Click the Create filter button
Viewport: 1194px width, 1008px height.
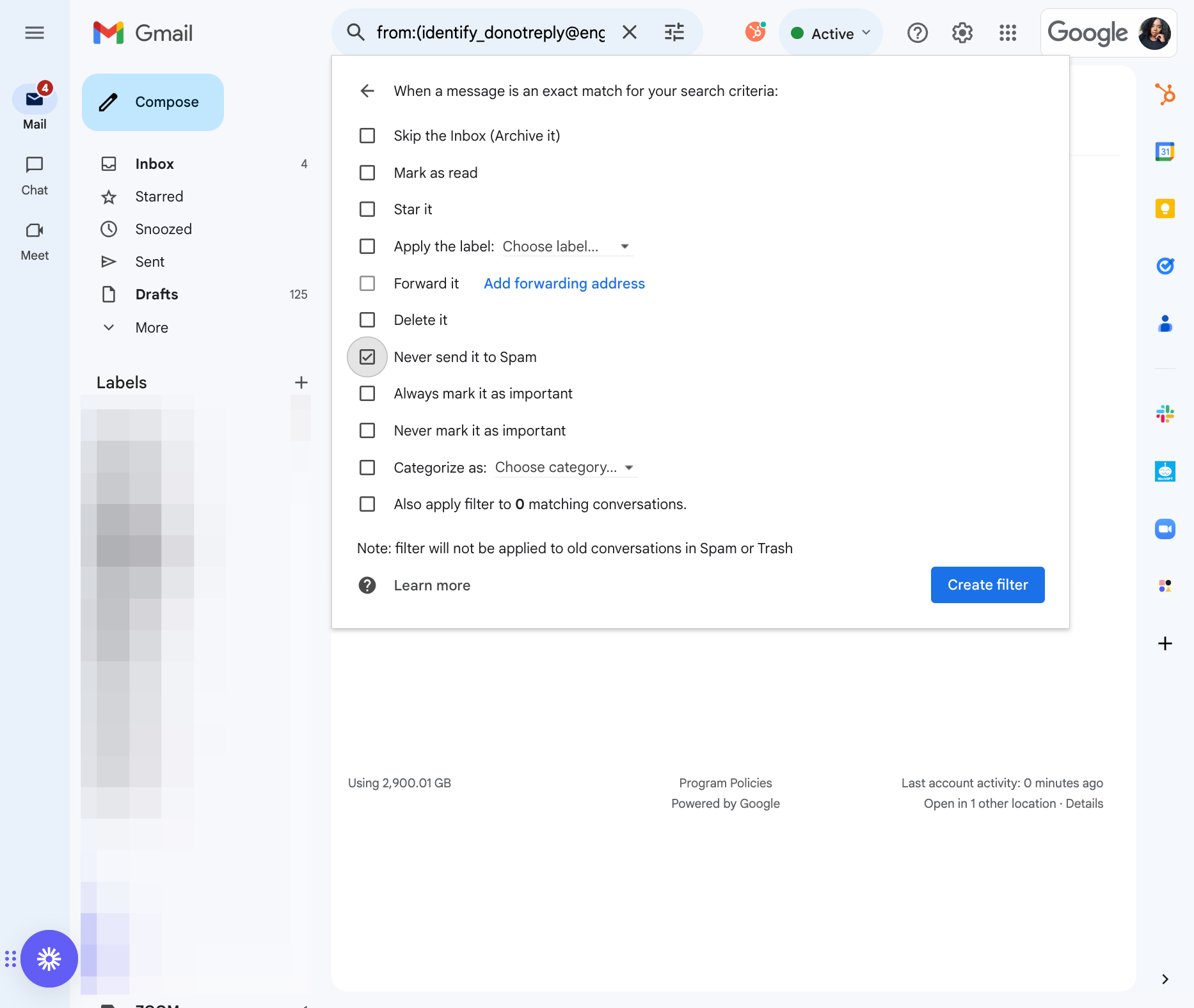point(988,585)
